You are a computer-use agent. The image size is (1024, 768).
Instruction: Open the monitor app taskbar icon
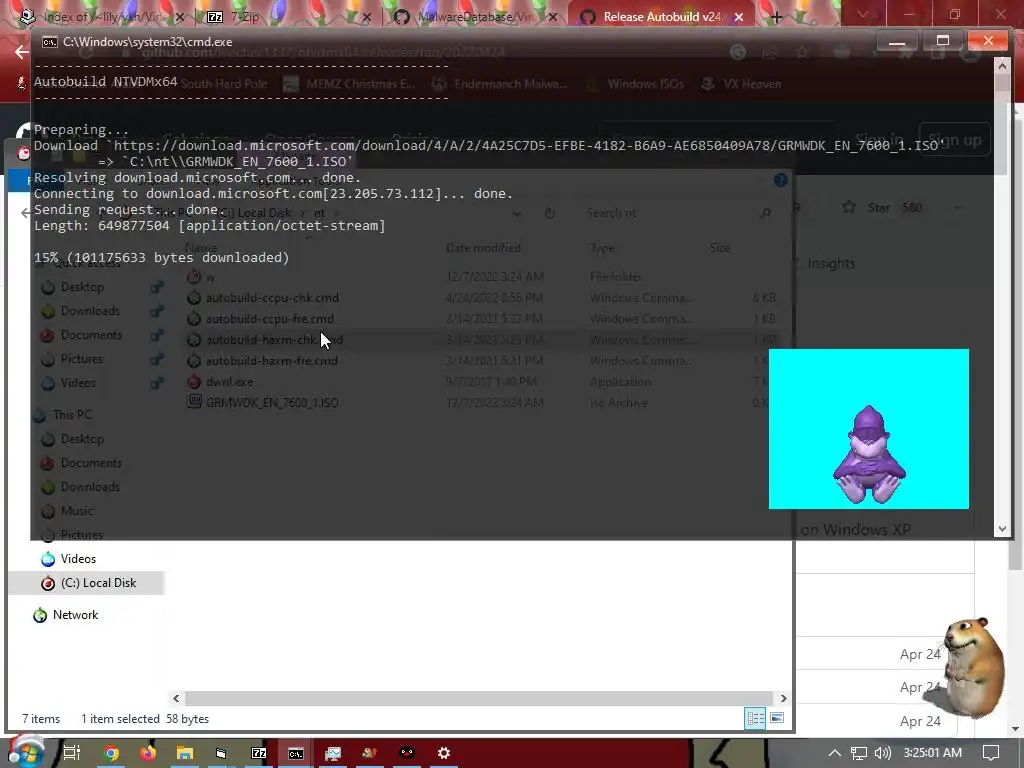click(x=333, y=753)
